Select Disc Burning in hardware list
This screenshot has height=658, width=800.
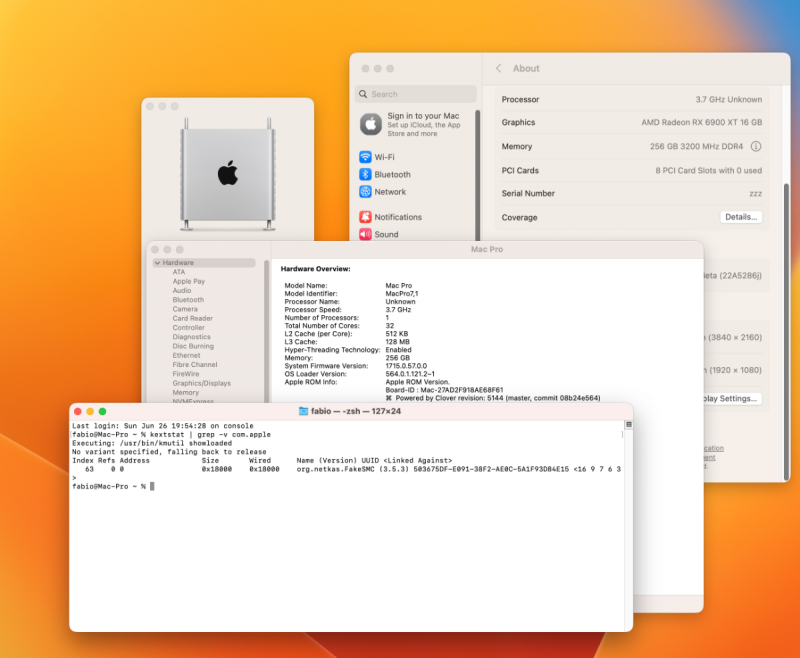(x=193, y=346)
